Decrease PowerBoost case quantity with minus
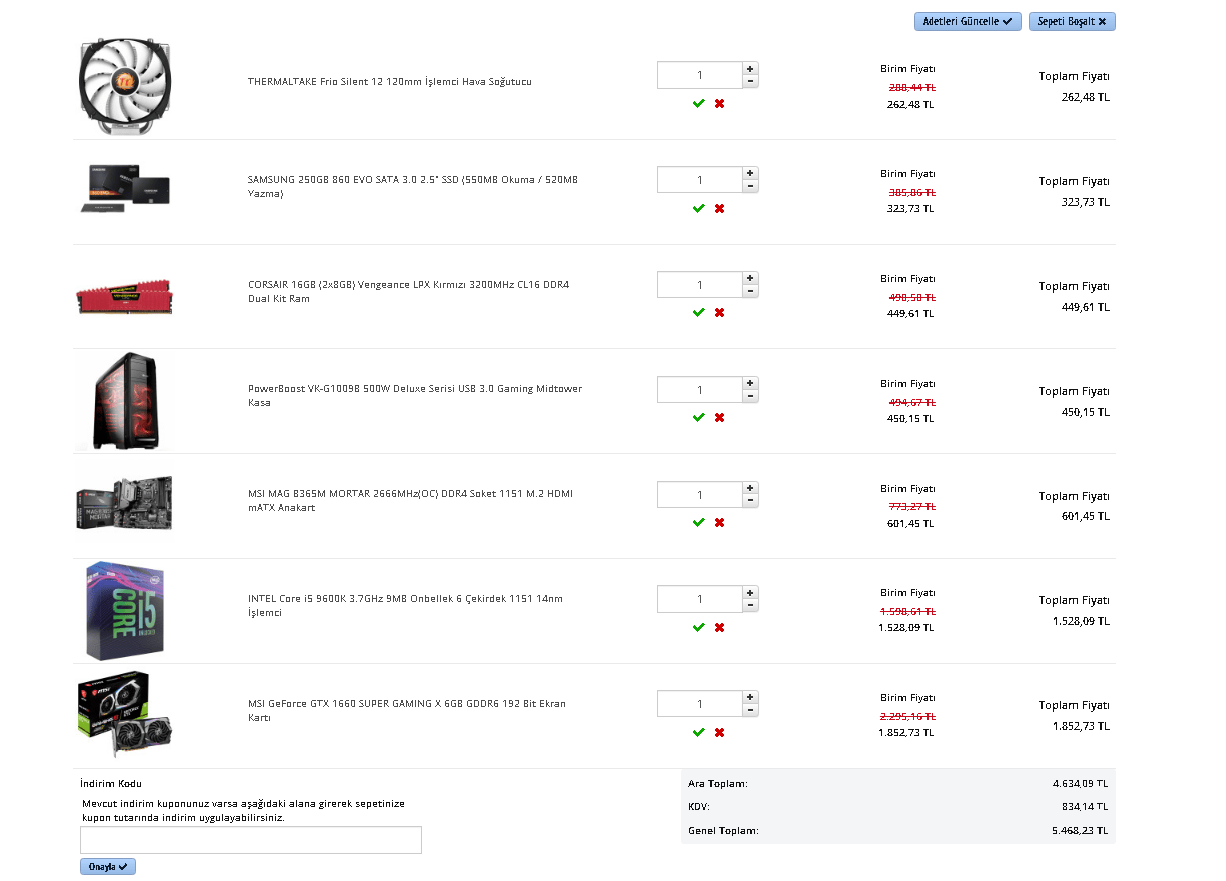 [x=751, y=396]
